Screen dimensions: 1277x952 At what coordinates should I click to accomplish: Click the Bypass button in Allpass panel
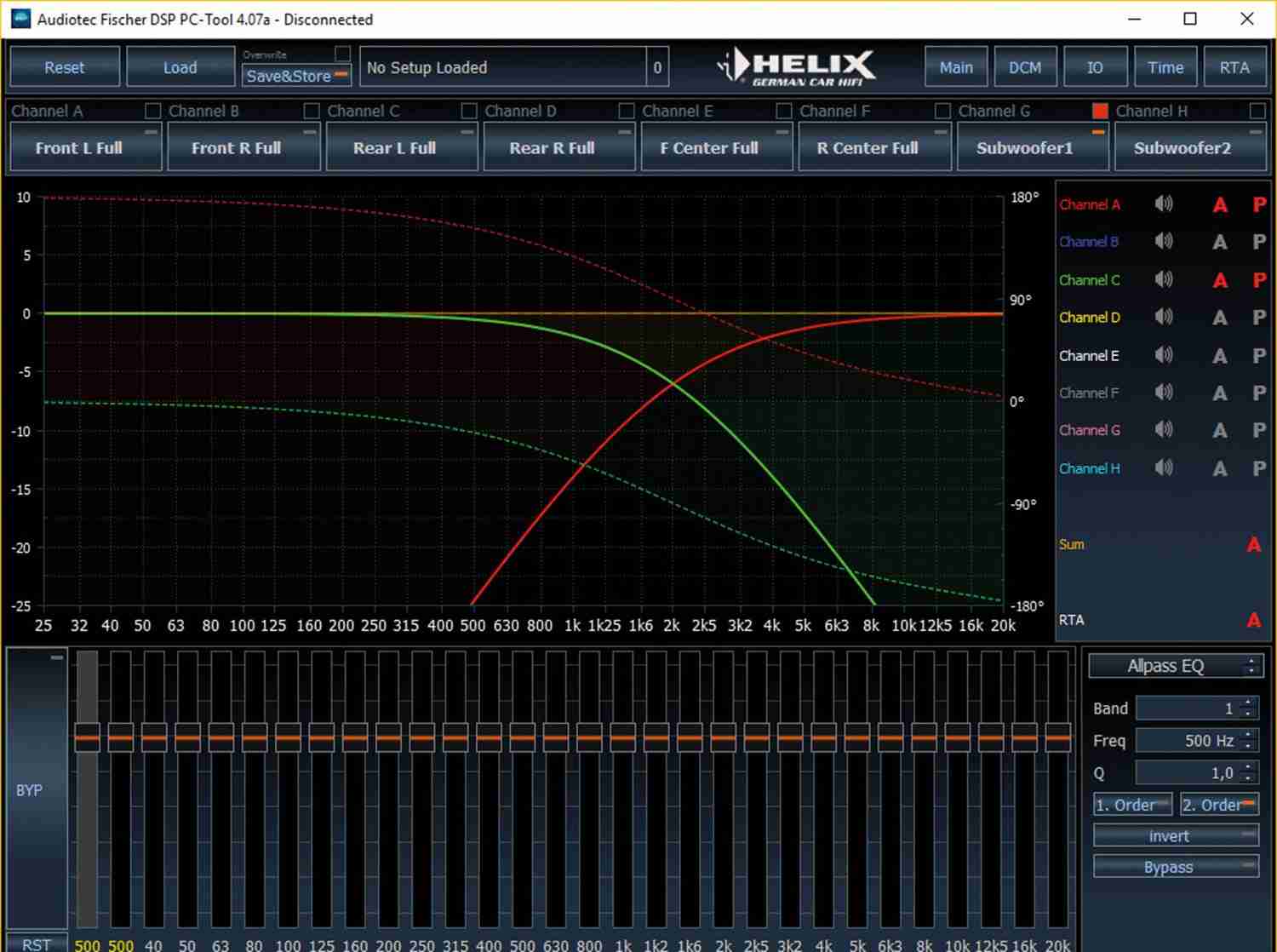[x=1176, y=867]
